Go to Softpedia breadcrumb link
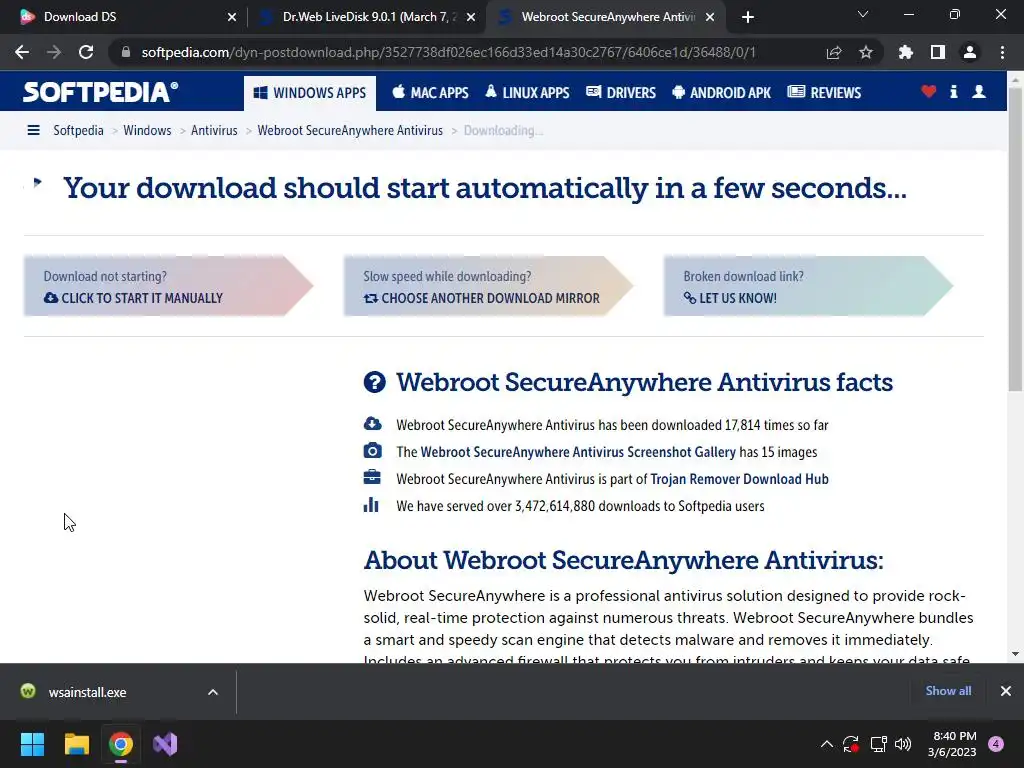This screenshot has width=1024, height=768. coord(78,130)
